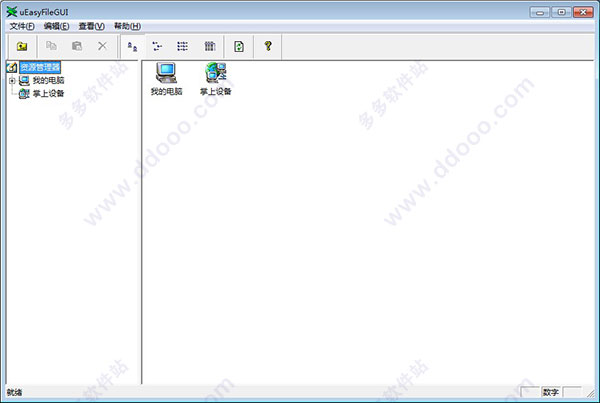Click 掌上设备 device icon in tree
The height and width of the screenshot is (403, 600).
pos(24,93)
